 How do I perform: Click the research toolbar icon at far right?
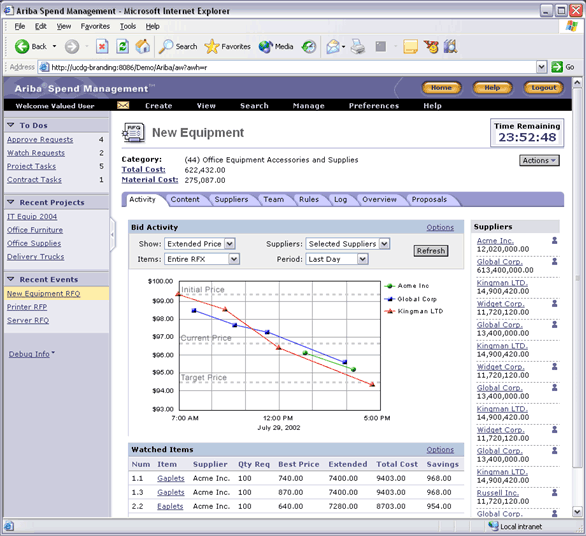(450, 47)
